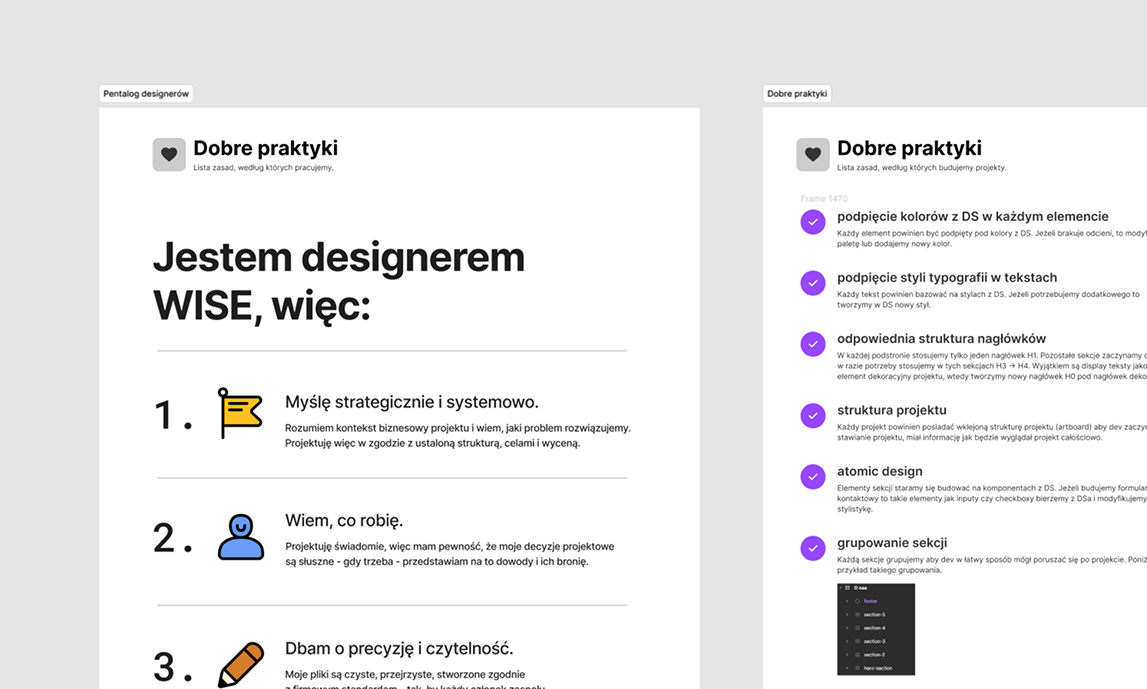Click the heart icon in right Dobre praktyki frame
This screenshot has height=689, width=1147.
[x=813, y=154]
